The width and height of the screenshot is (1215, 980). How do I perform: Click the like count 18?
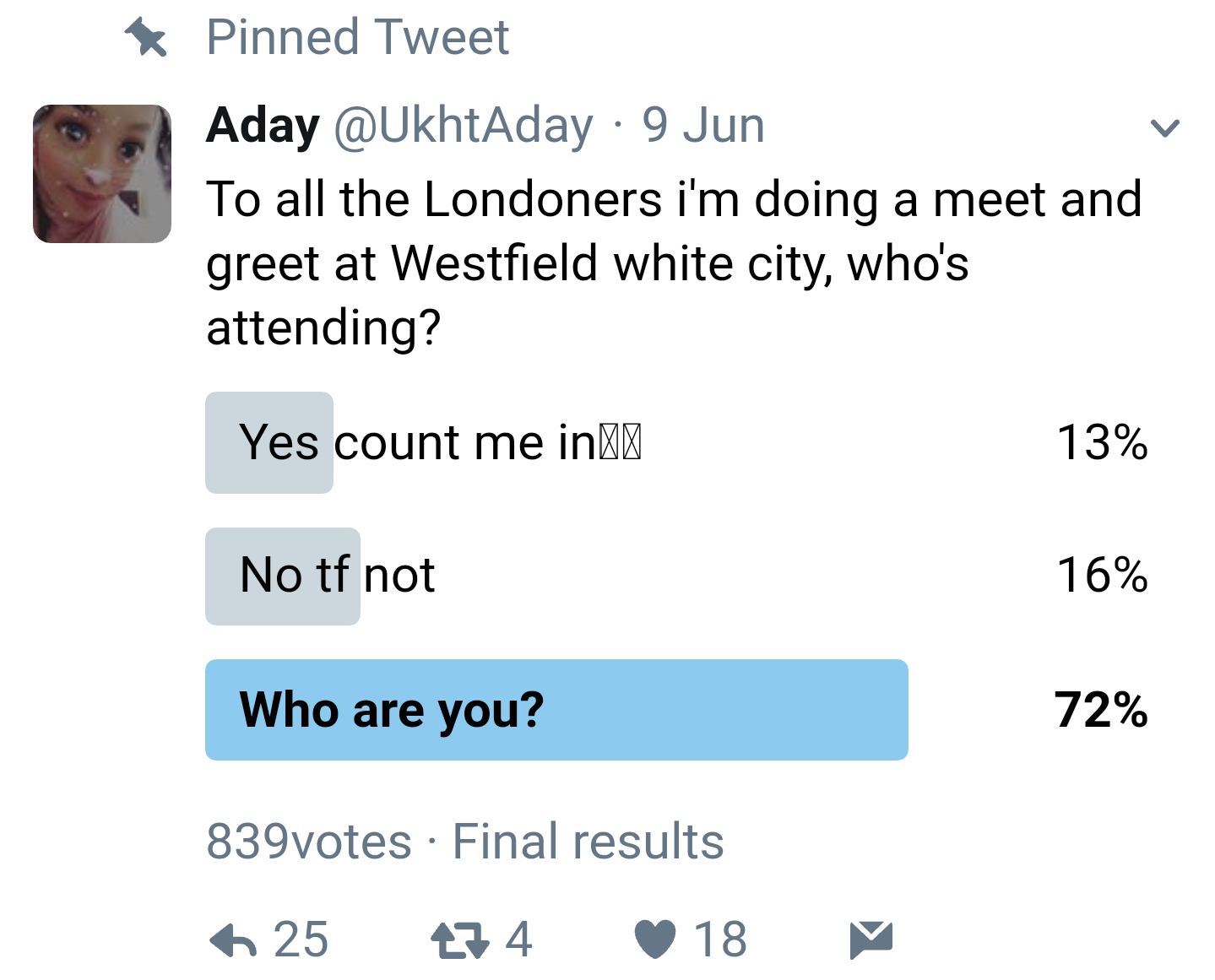pos(720,939)
